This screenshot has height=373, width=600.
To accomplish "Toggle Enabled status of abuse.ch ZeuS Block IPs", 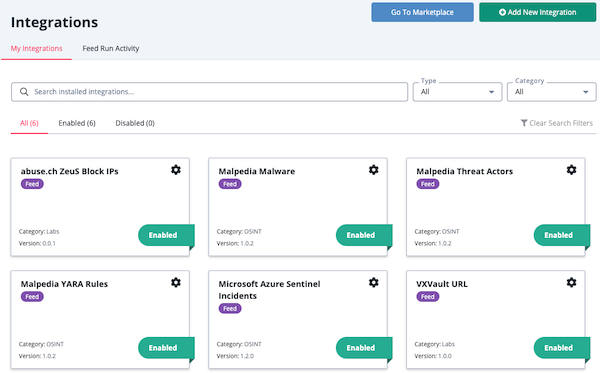I will [x=166, y=235].
